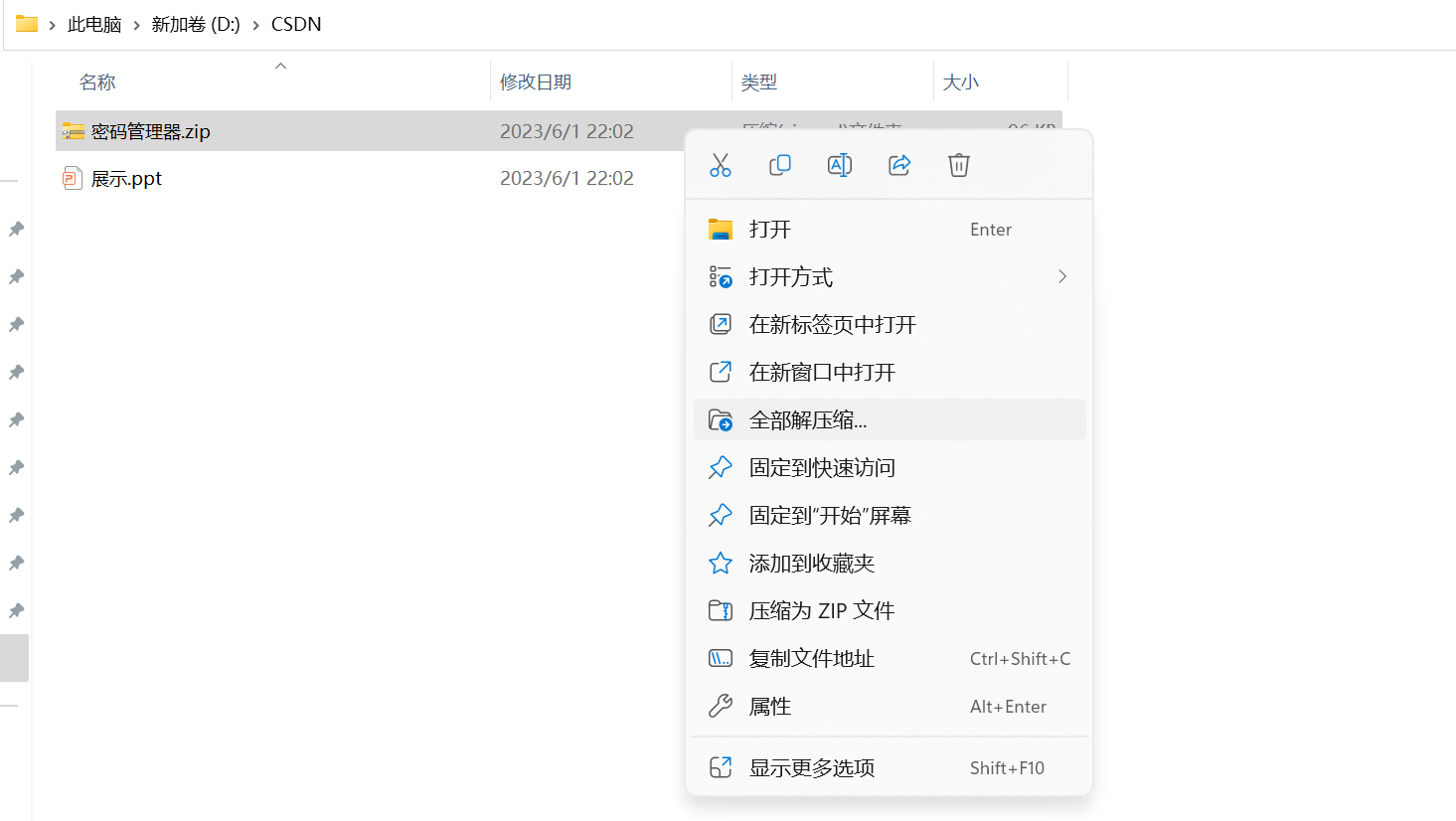The image size is (1456, 821).
Task: Click the pin icon beside 固定到"开始"屏幕
Action: click(721, 515)
